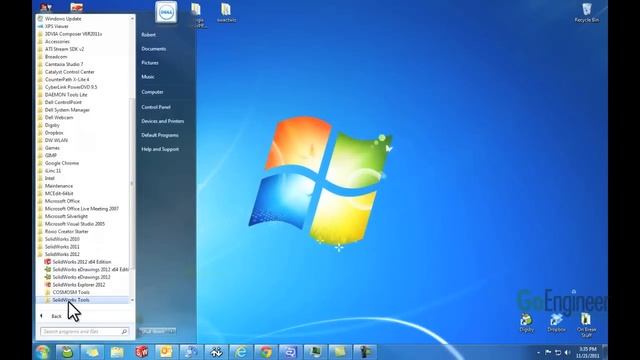Expand the Microsoft Visual Studio 2005 folder
This screenshot has width=640, height=360.
[75, 224]
